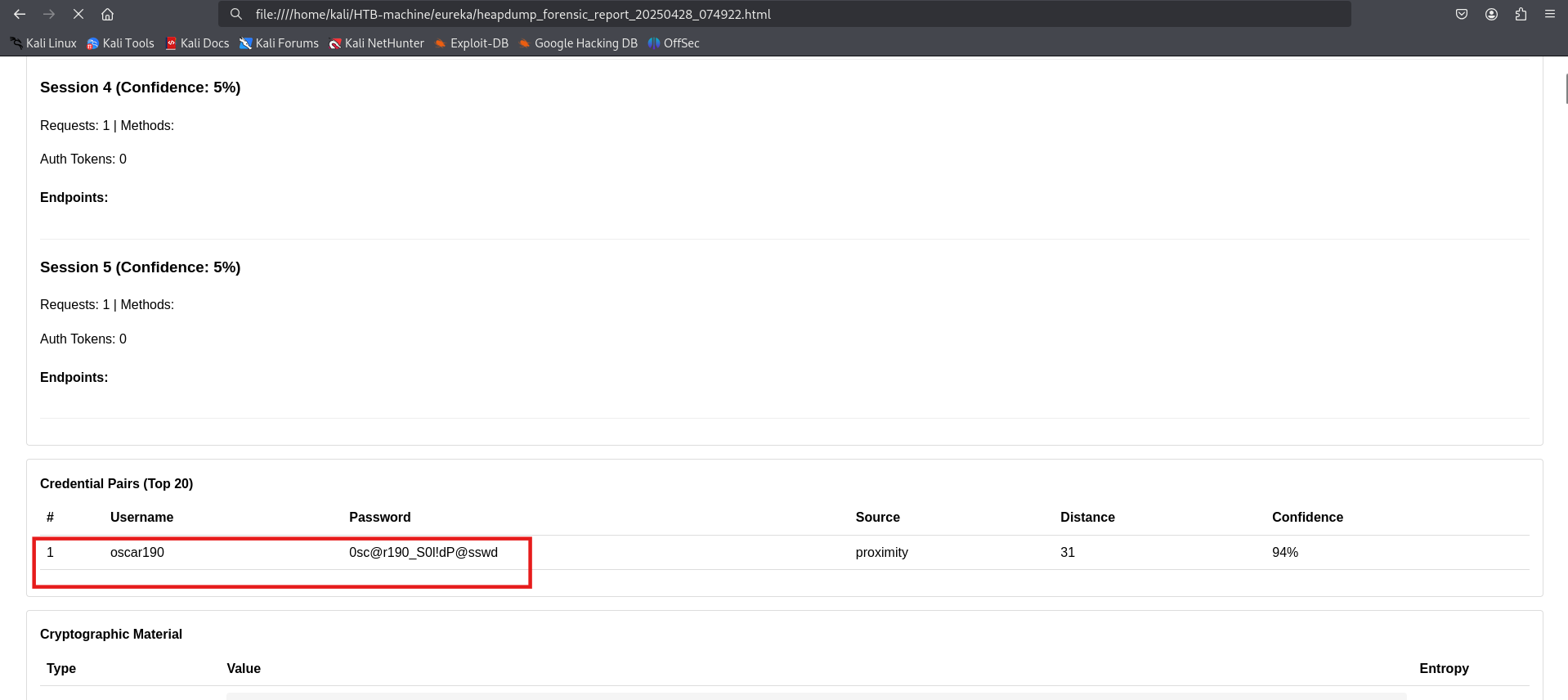
Task: Open the Kali Tools bookmark
Action: [x=120, y=43]
